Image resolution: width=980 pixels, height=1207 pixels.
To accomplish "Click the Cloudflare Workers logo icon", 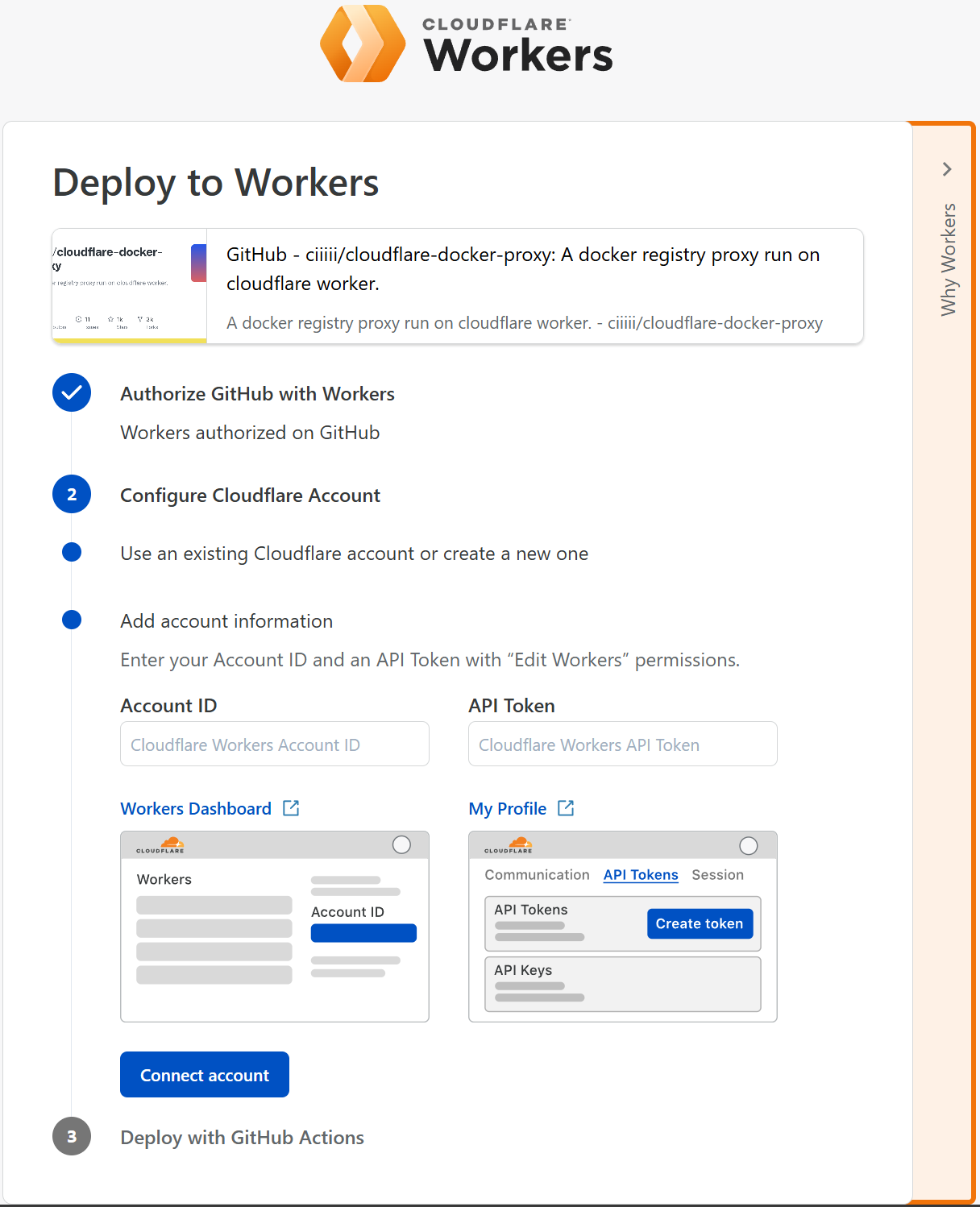I will point(363,44).
